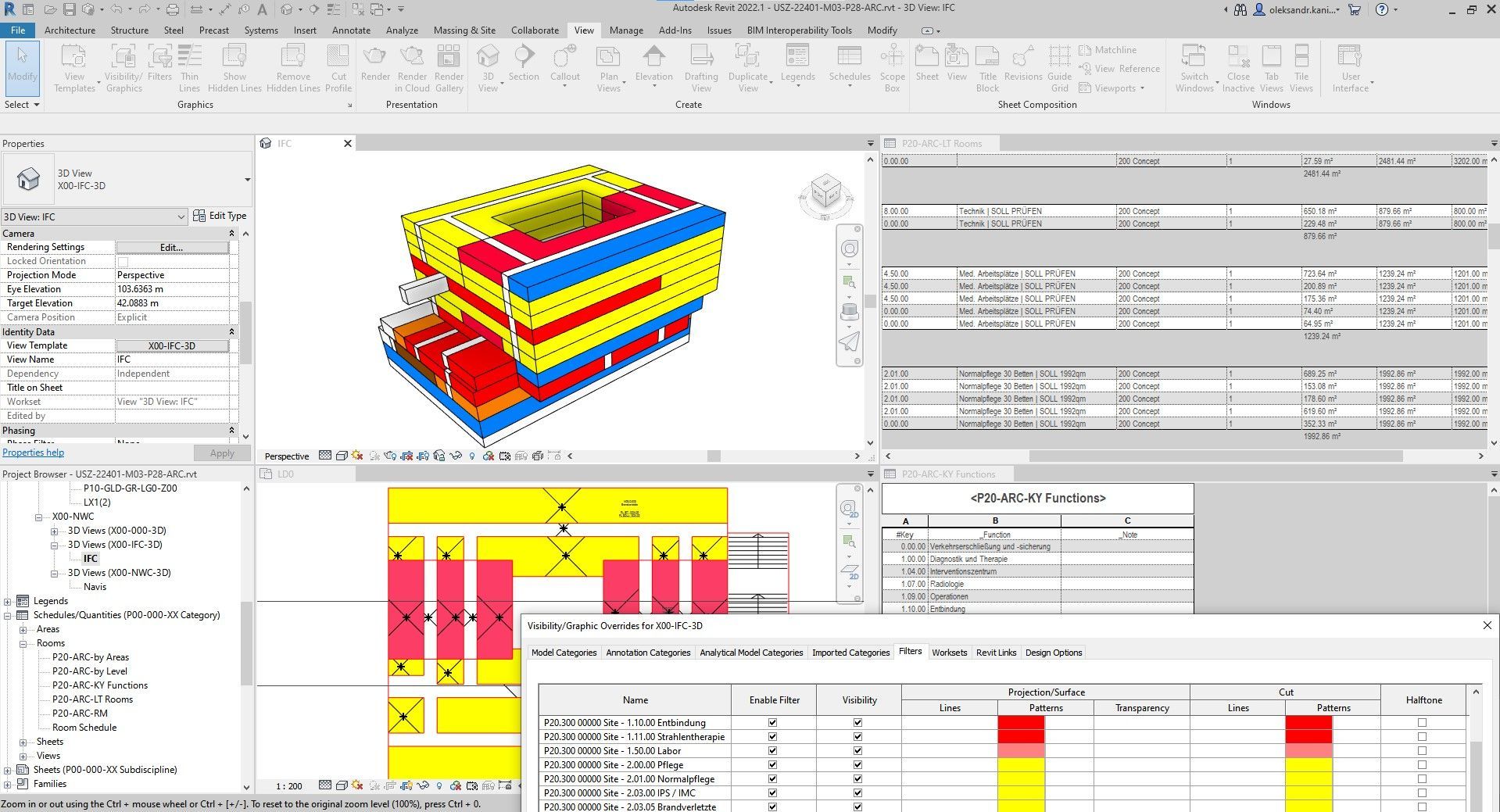The image size is (1500, 812).
Task: Click the Scope Box tool
Action: coord(892,68)
